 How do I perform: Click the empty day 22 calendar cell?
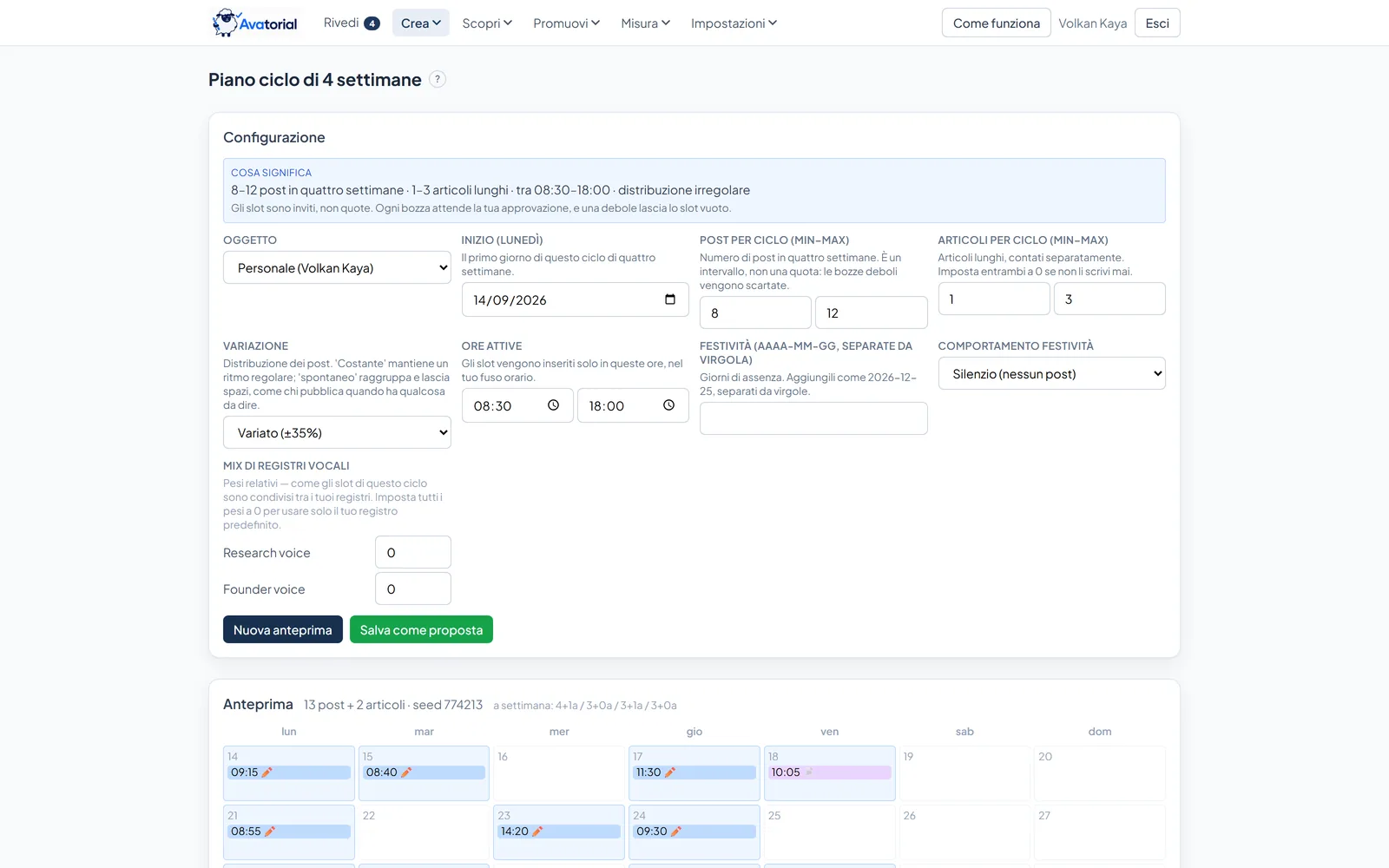(424, 832)
